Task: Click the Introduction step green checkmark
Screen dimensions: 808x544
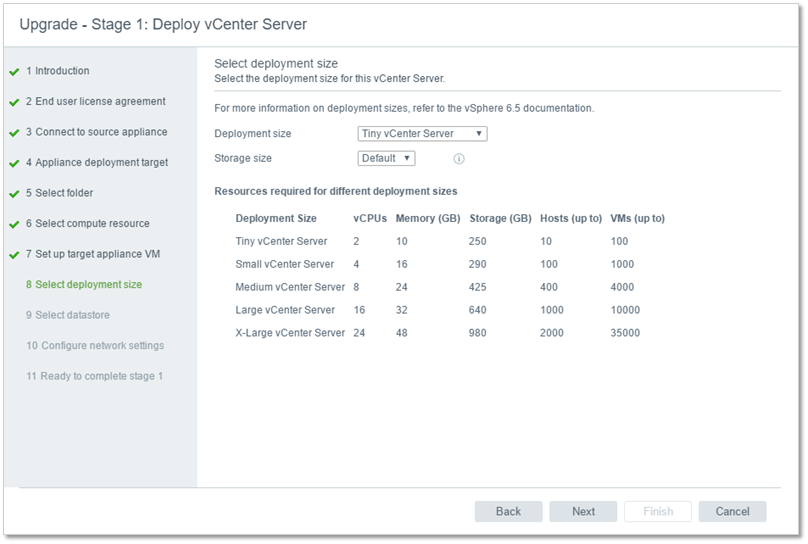Action: [x=14, y=72]
